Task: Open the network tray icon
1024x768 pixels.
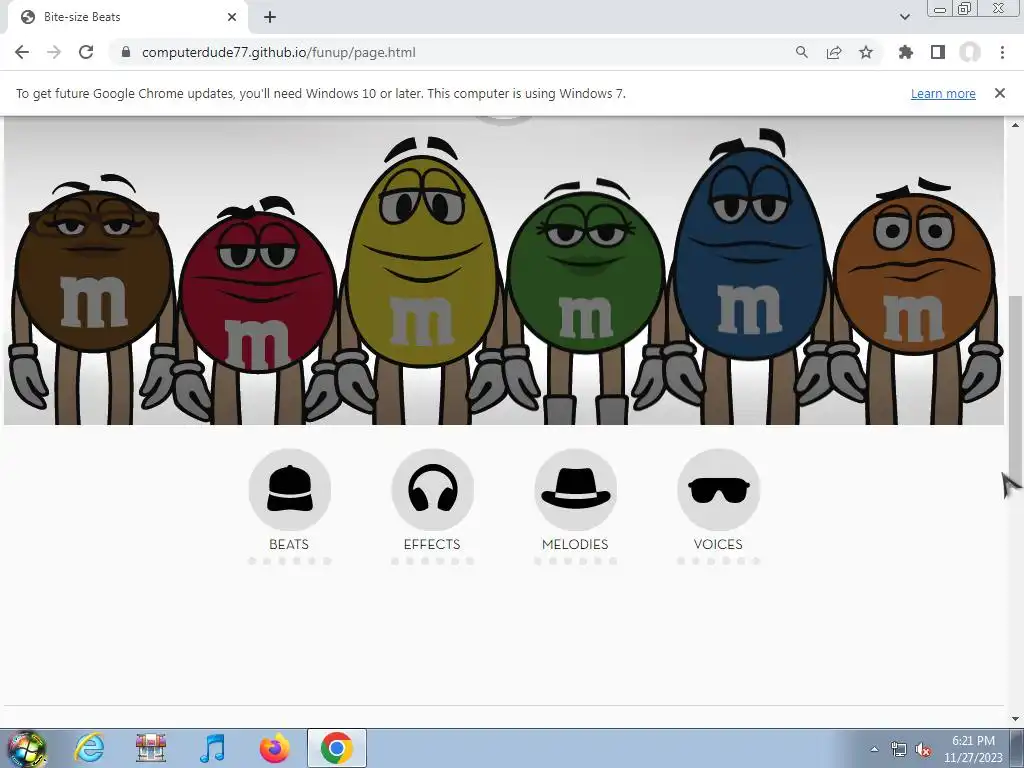Action: coord(899,749)
